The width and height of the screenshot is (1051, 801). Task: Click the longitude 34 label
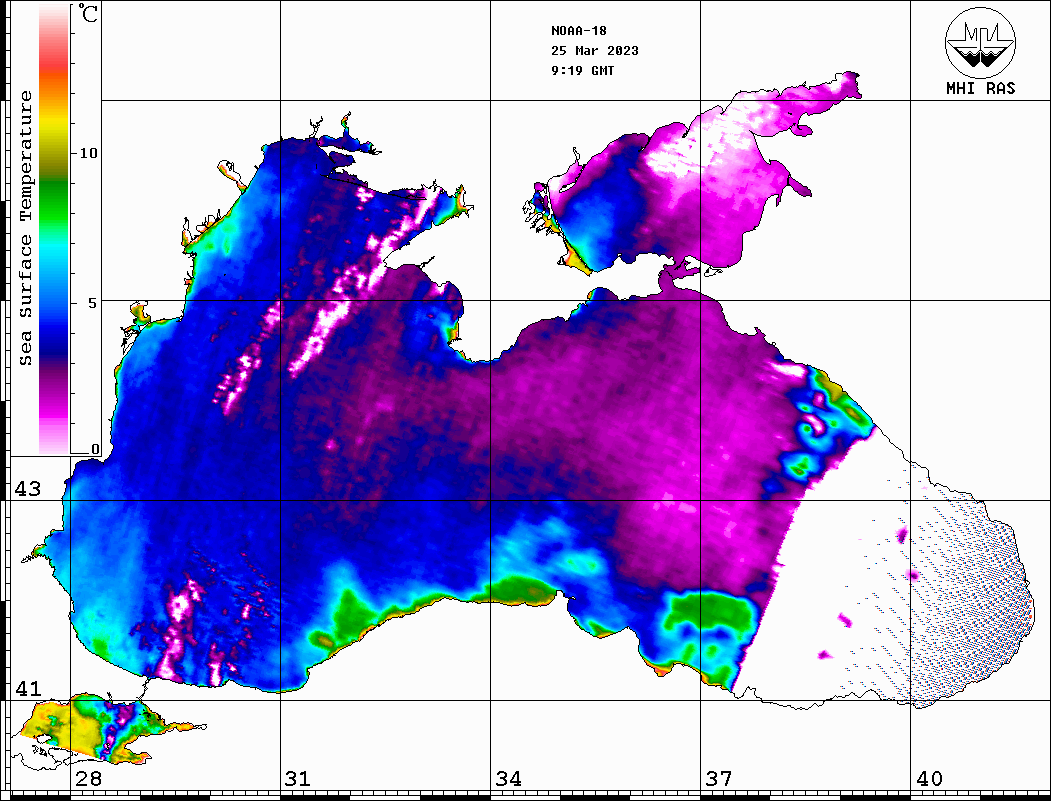coord(508,779)
